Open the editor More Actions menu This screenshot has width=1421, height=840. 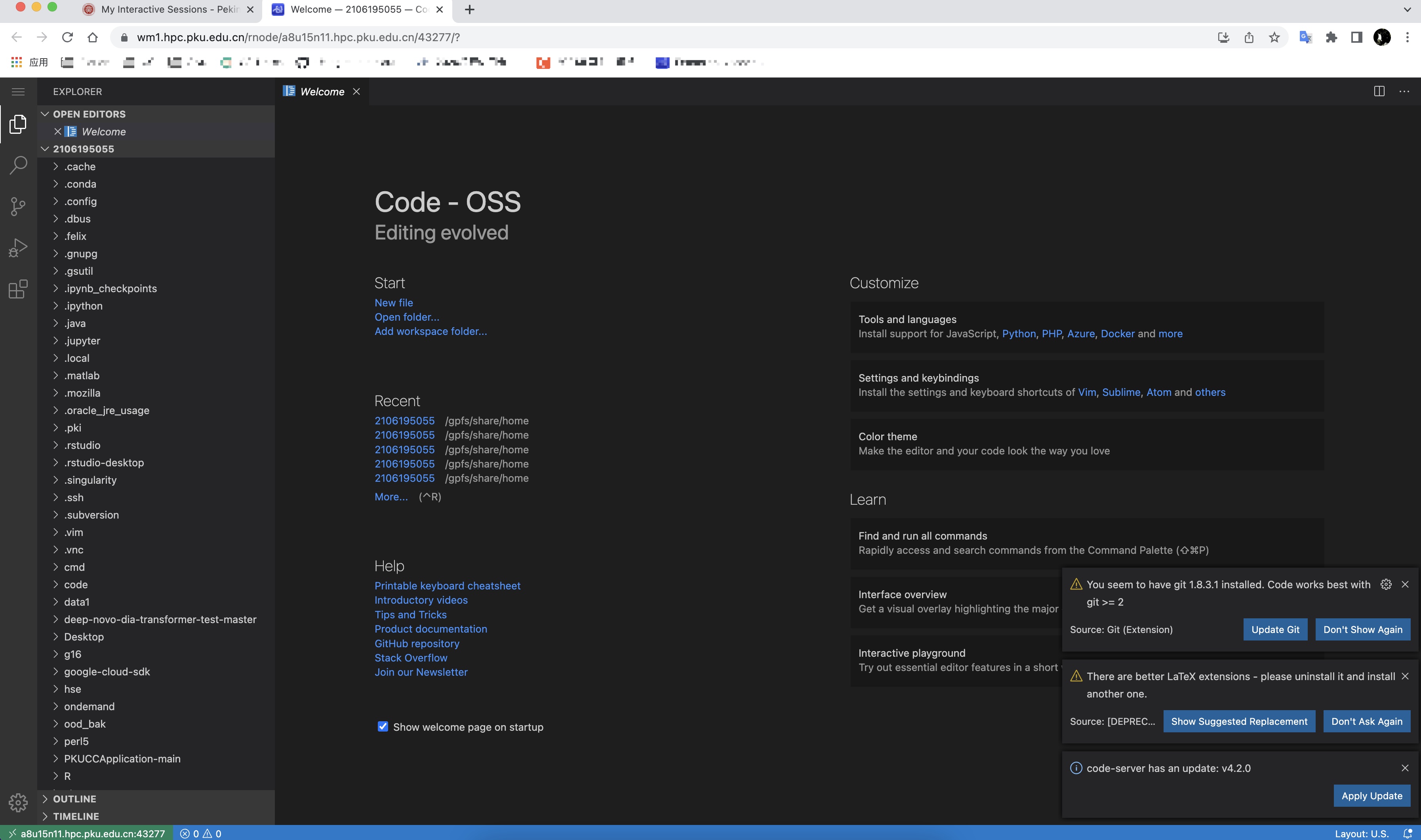tap(1404, 92)
